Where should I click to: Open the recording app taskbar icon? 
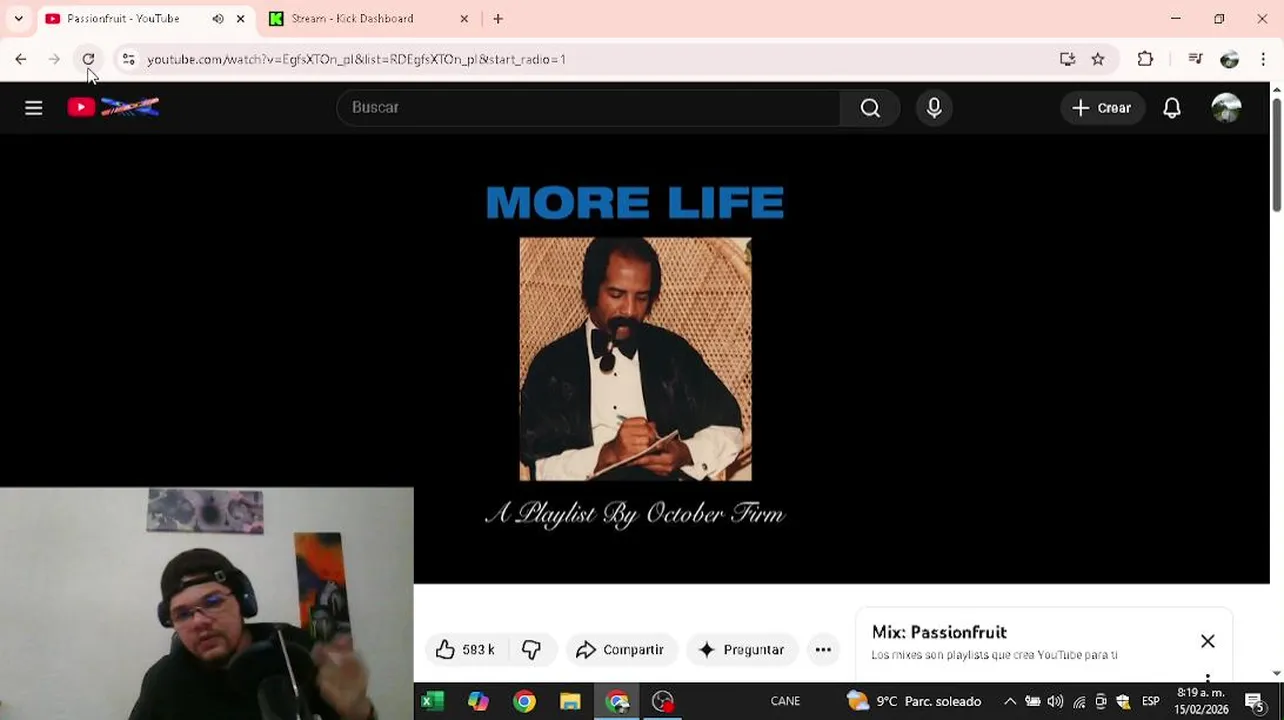(663, 702)
